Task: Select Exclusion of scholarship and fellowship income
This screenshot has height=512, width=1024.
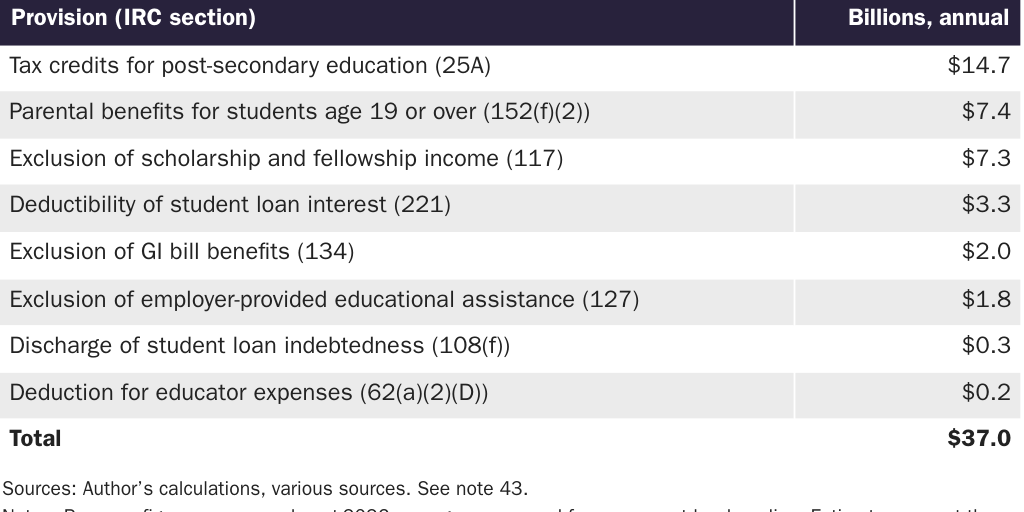Action: (286, 158)
